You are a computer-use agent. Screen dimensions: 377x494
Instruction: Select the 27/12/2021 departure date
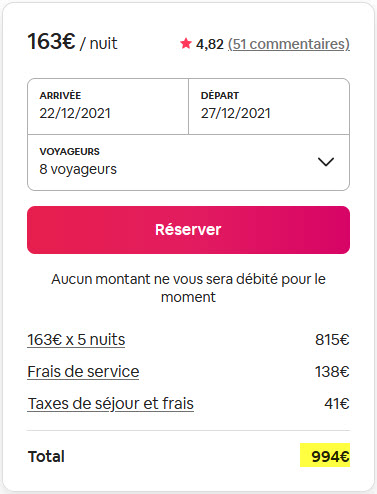tap(235, 113)
